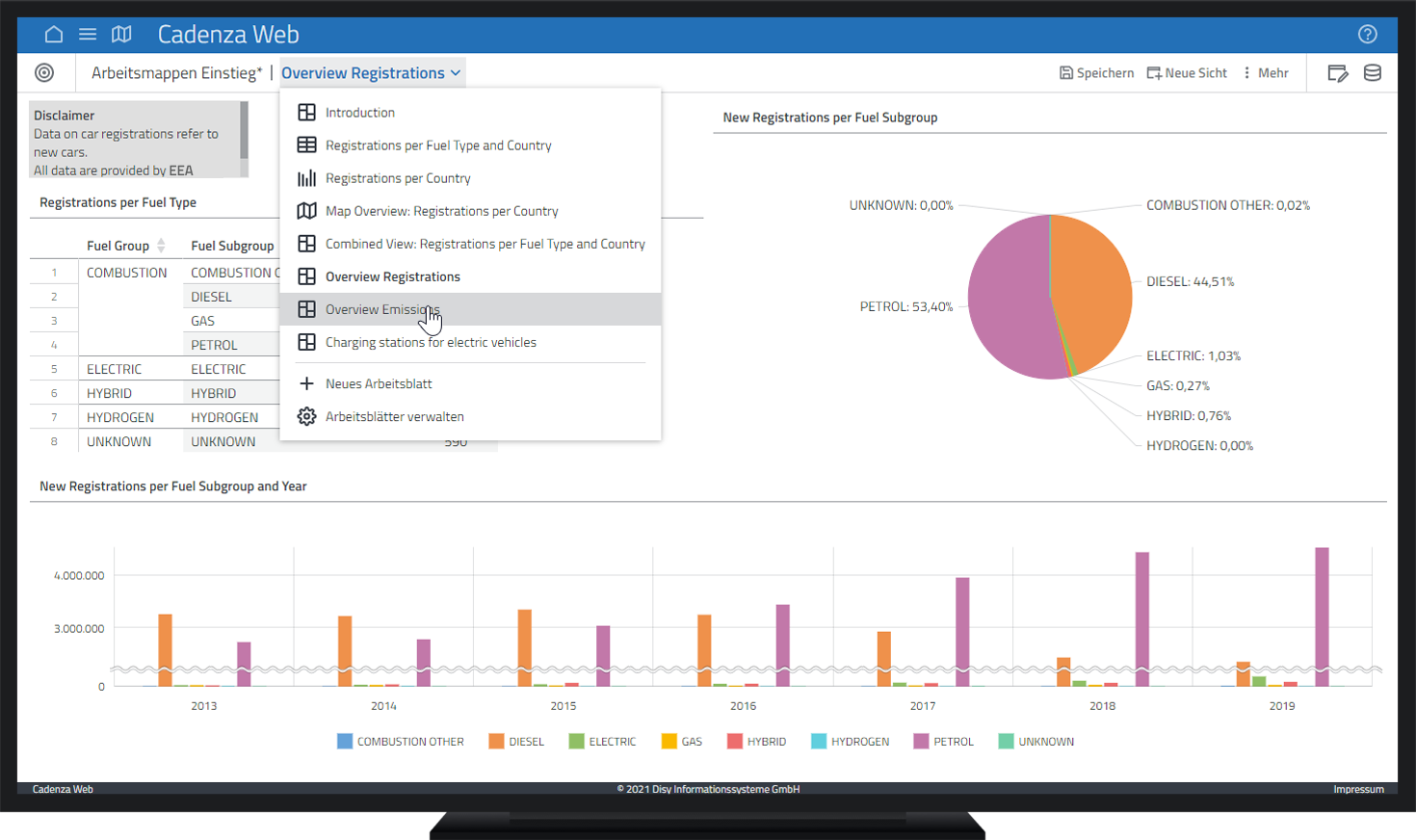Select Charging stations for electric vehicles

(x=431, y=343)
